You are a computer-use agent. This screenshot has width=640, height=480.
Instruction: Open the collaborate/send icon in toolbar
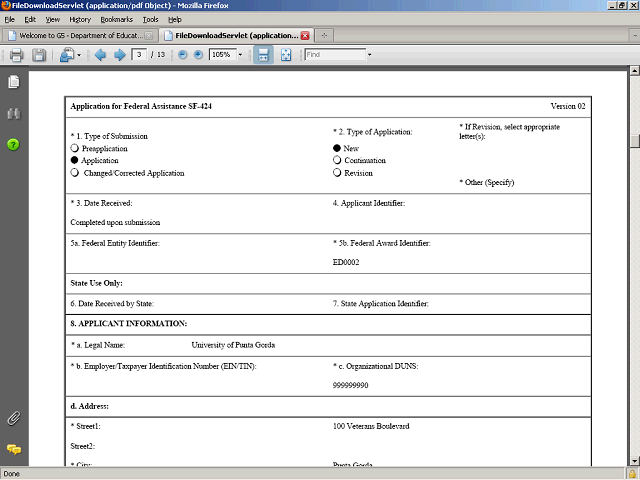coord(67,55)
